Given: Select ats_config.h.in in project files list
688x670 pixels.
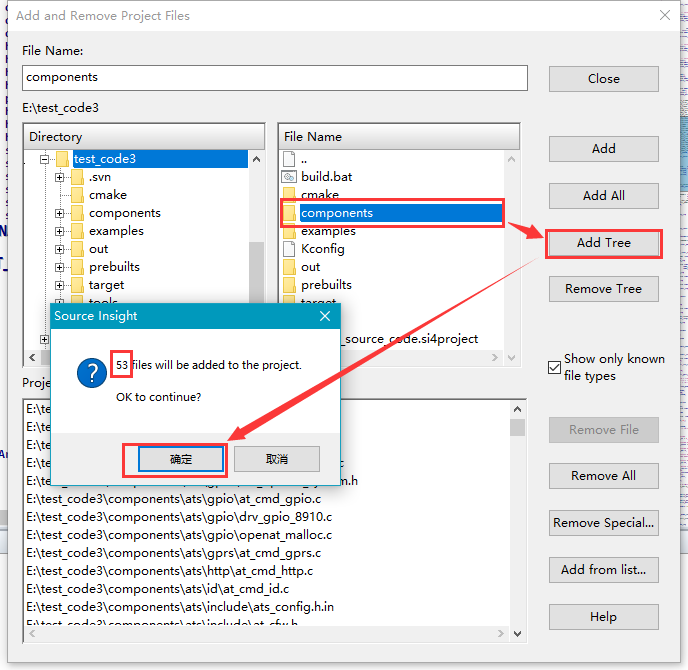Looking at the screenshot, I should click(180, 607).
